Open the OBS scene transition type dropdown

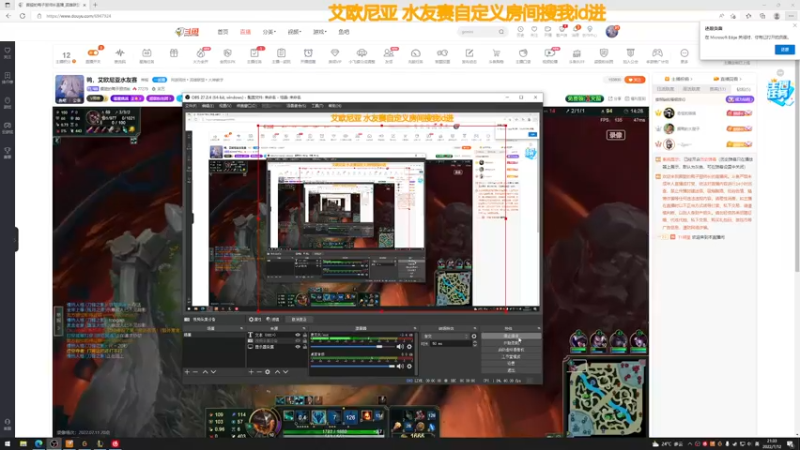[x=445, y=337]
